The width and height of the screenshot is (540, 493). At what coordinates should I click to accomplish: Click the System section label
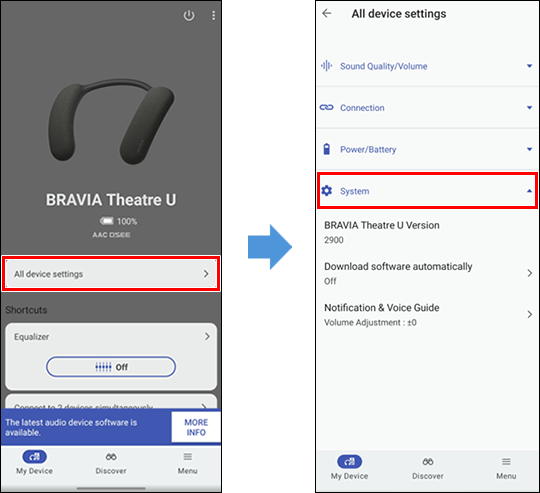pos(354,191)
